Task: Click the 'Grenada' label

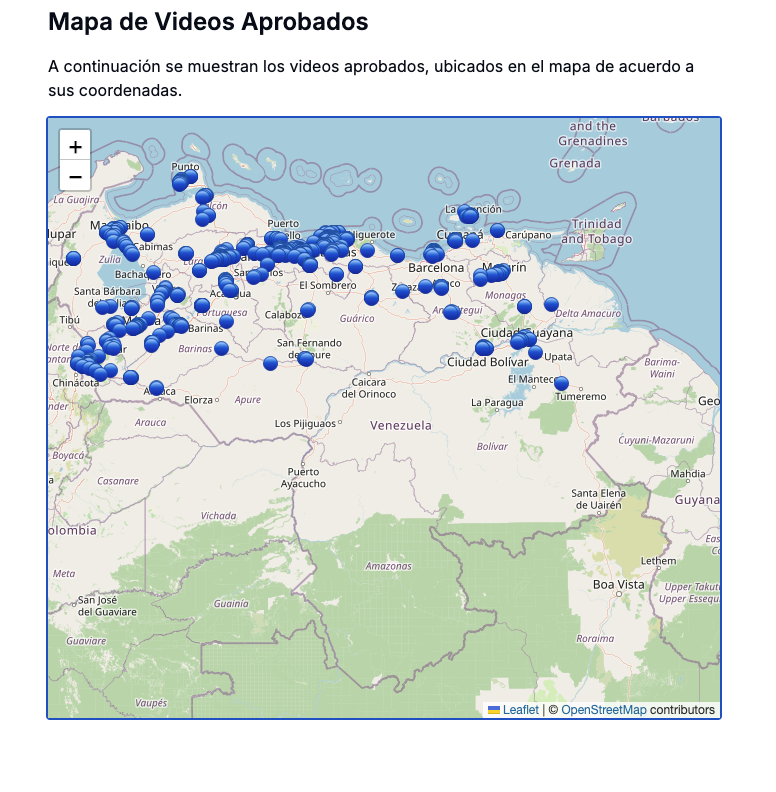Action: 575,163
